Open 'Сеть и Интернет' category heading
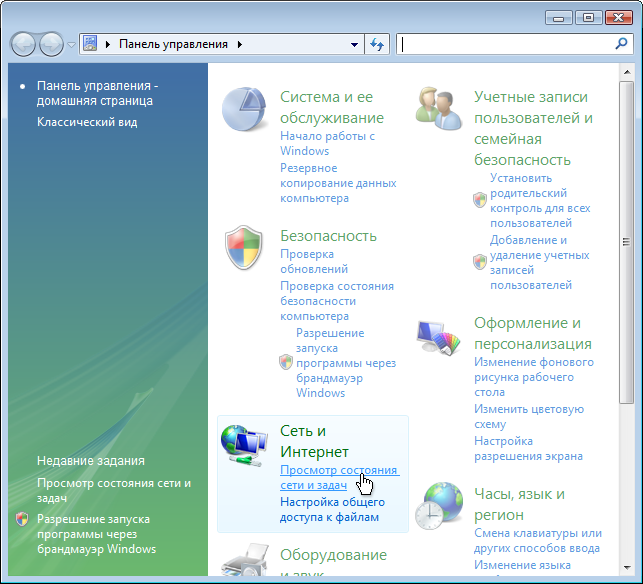This screenshot has height=584, width=643. [x=314, y=441]
